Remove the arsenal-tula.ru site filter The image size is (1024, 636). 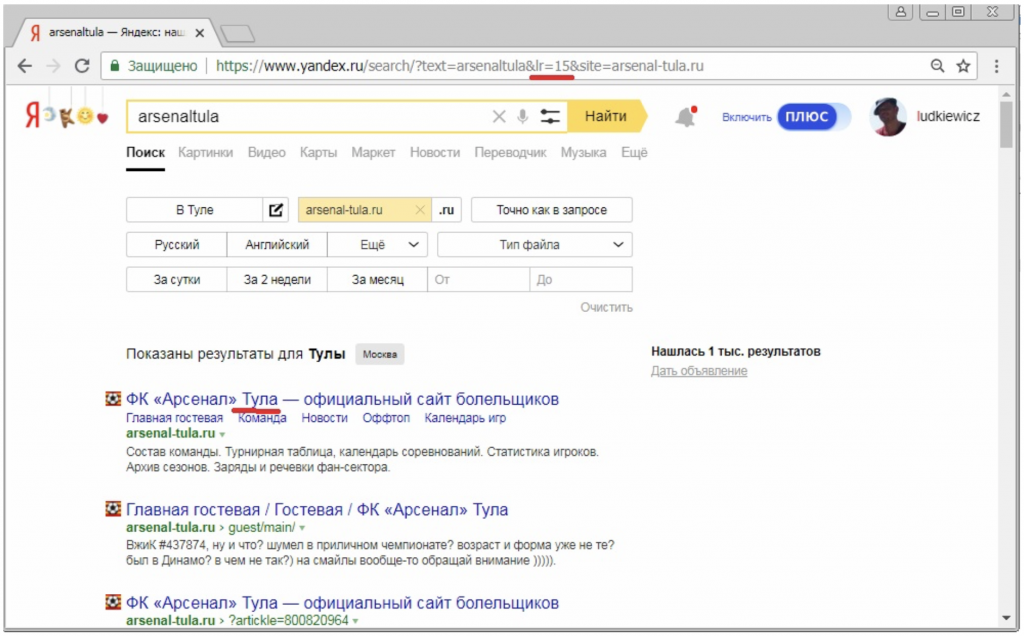tap(420, 210)
